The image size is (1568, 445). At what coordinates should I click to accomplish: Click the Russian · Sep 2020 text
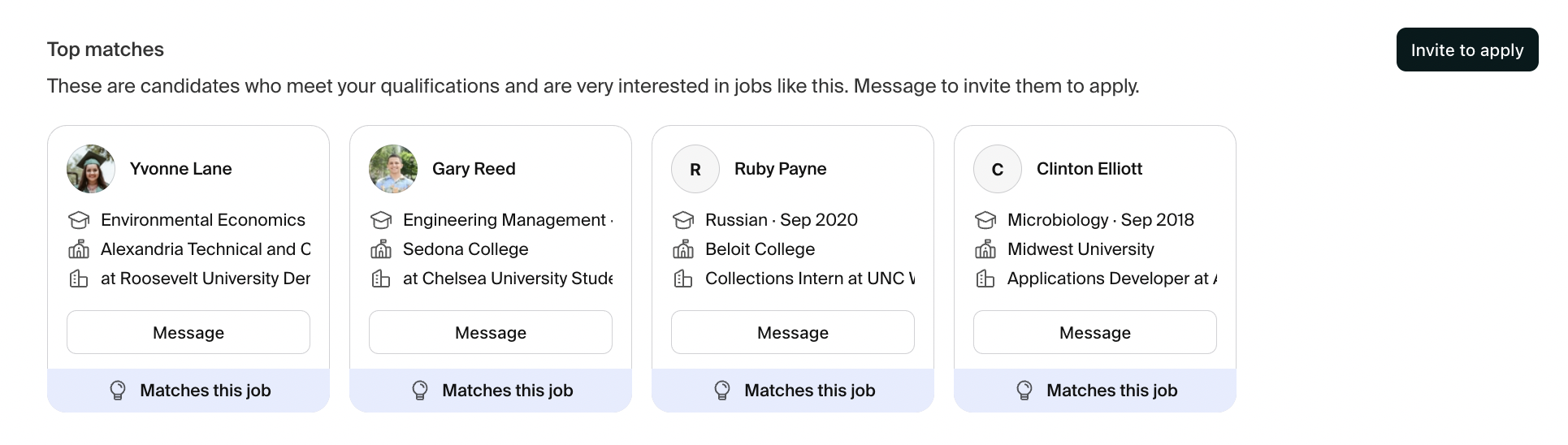pyautogui.click(x=782, y=220)
